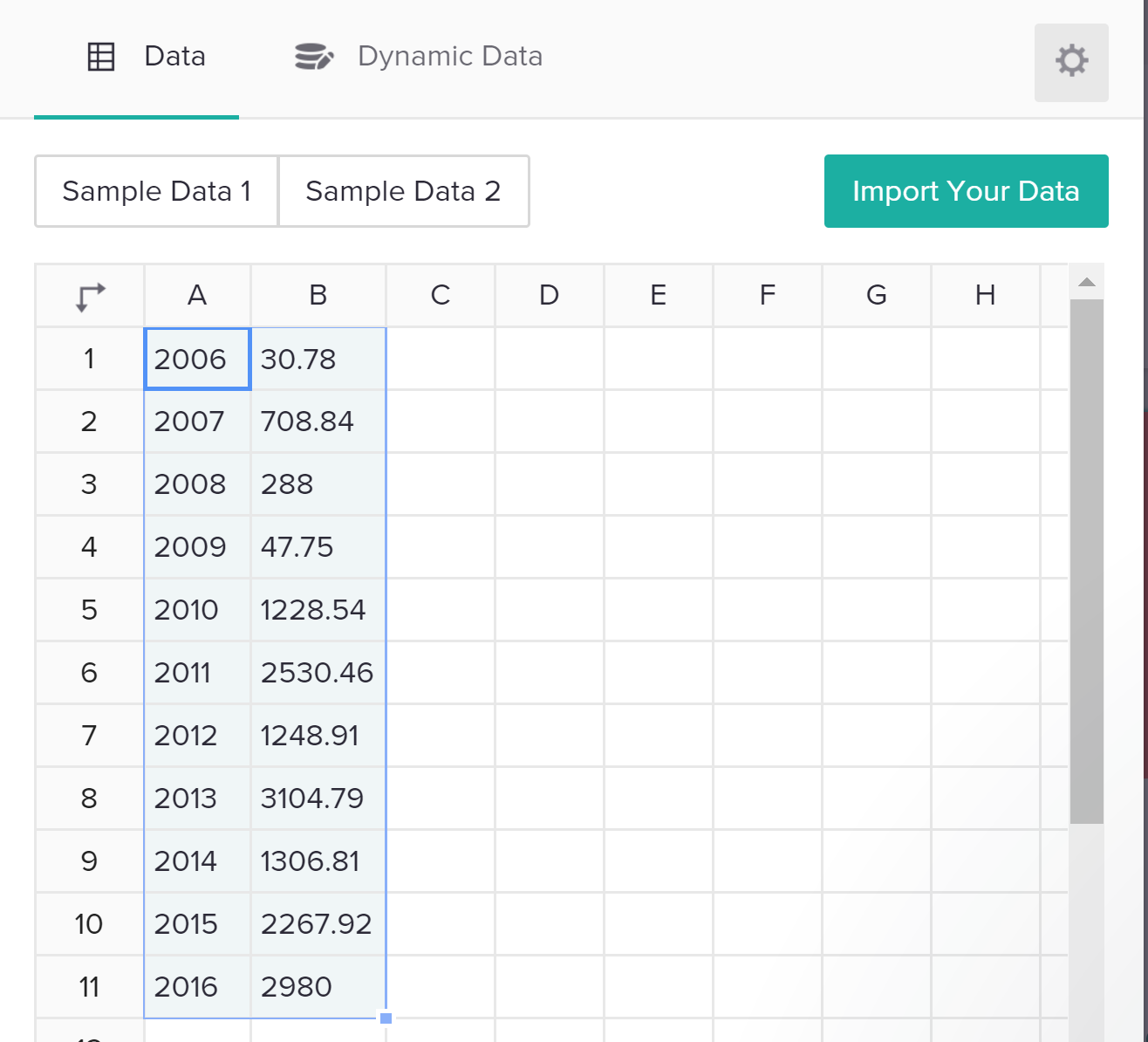Viewport: 1148px width, 1042px height.
Task: Switch to the Dynamic Data tab
Action: [419, 57]
